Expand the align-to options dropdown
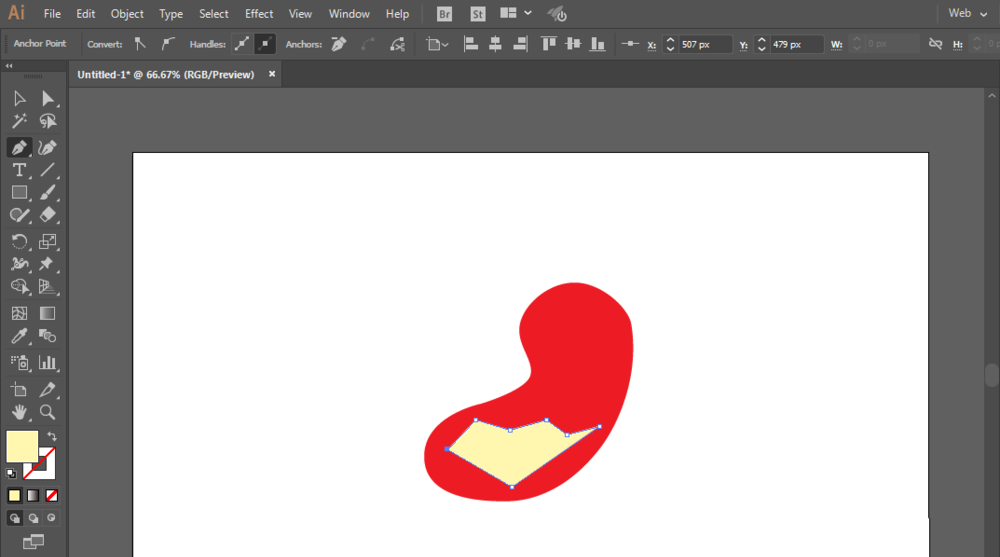The width and height of the screenshot is (1000, 557). (x=437, y=44)
